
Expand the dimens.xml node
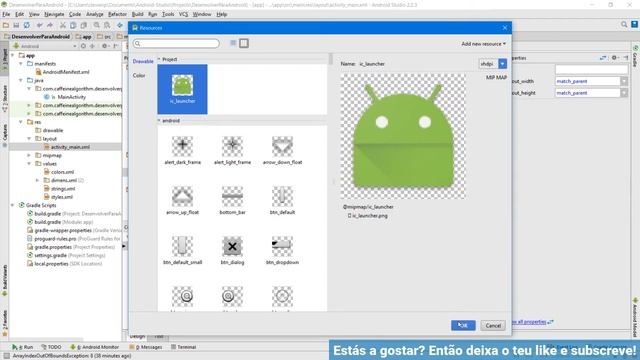tap(37, 180)
